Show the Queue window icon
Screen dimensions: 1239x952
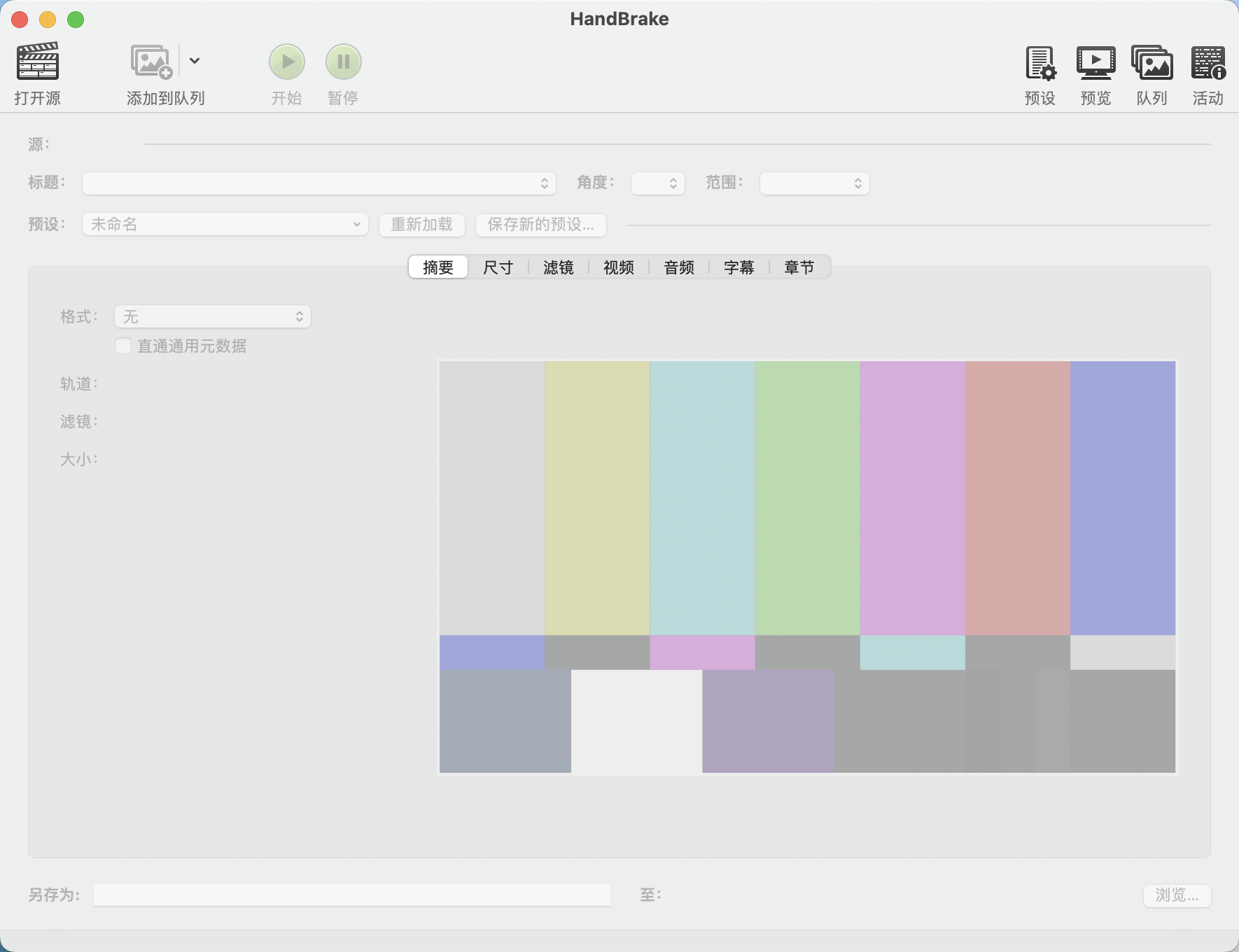[1152, 62]
